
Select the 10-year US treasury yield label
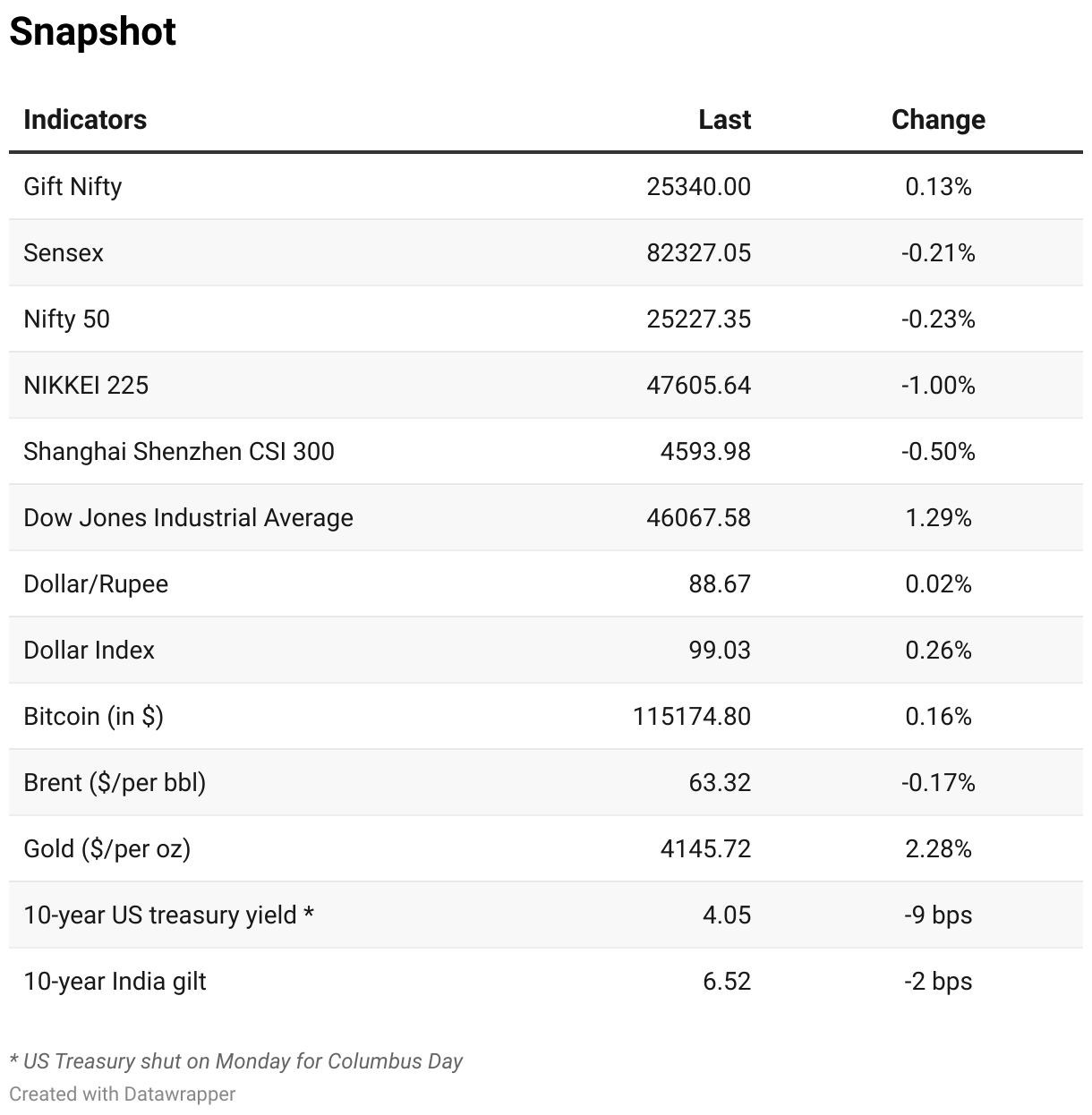(x=168, y=915)
